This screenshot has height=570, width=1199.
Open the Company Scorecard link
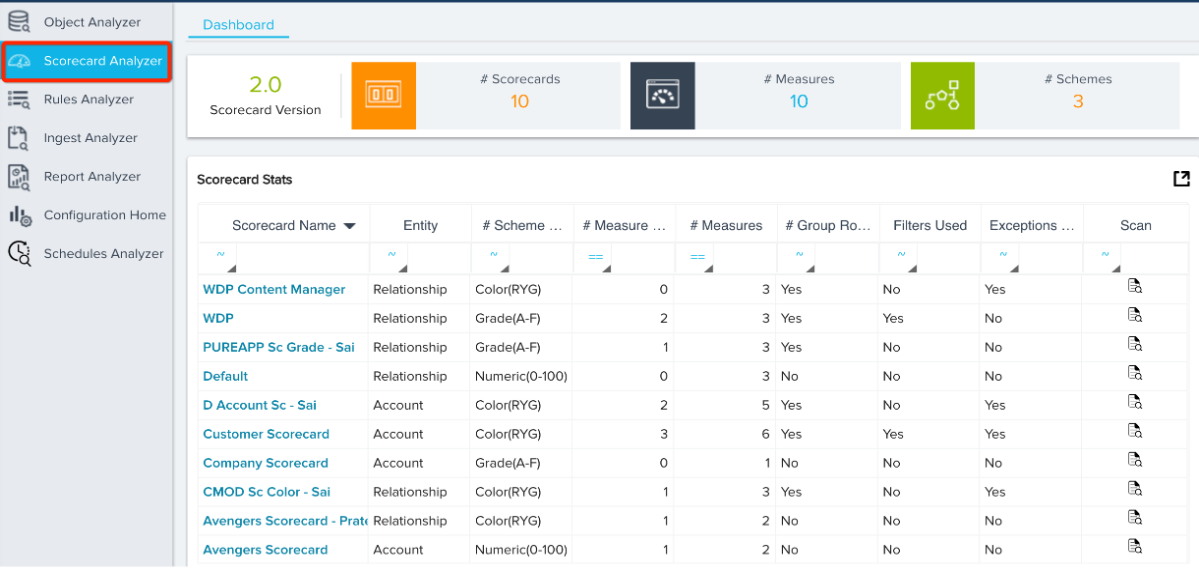click(265, 463)
